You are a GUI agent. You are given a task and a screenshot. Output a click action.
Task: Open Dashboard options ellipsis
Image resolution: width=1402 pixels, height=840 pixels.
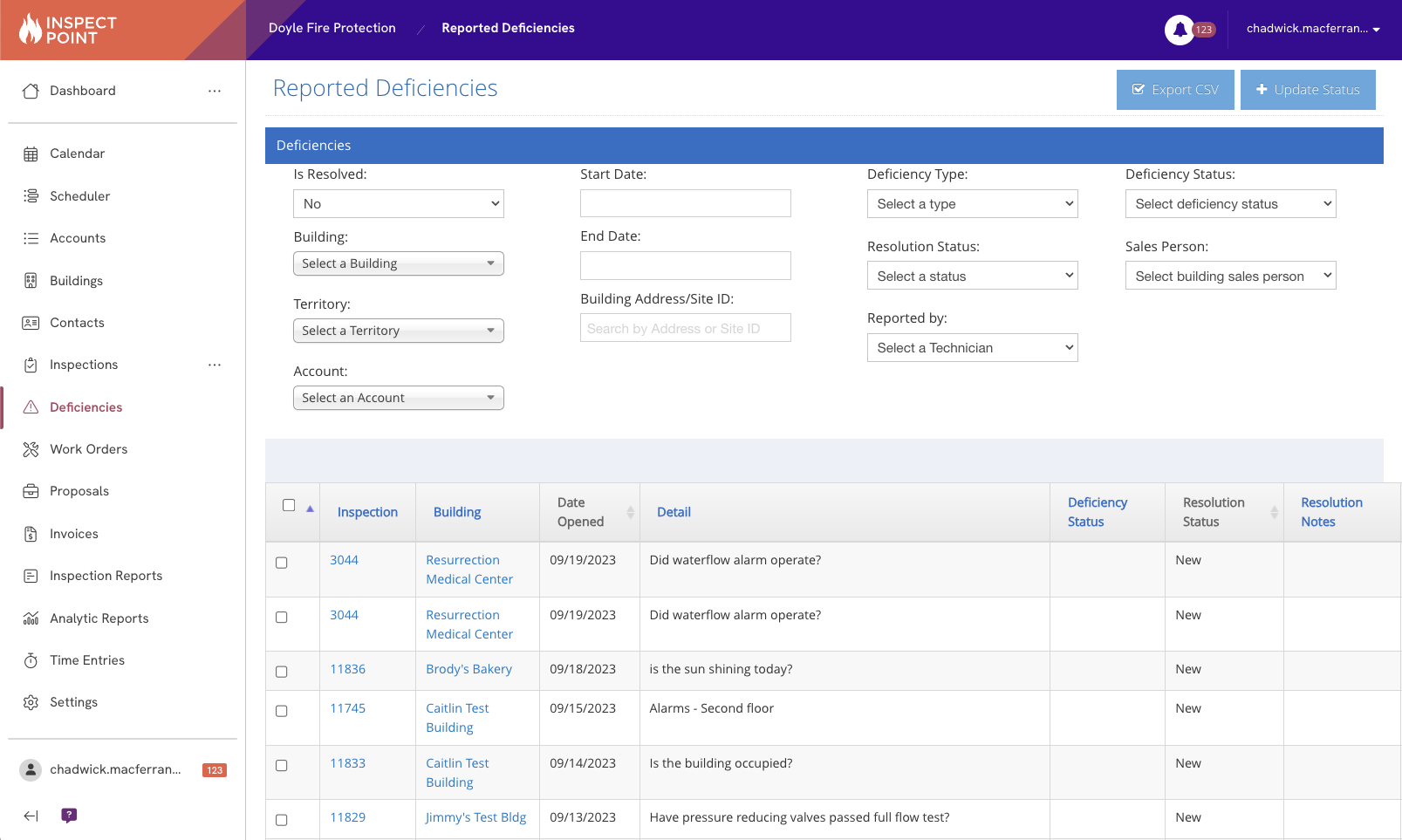point(215,91)
